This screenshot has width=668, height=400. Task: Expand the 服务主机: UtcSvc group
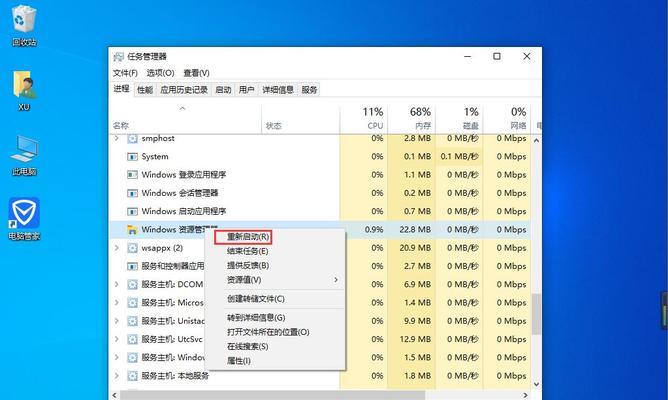(116, 339)
